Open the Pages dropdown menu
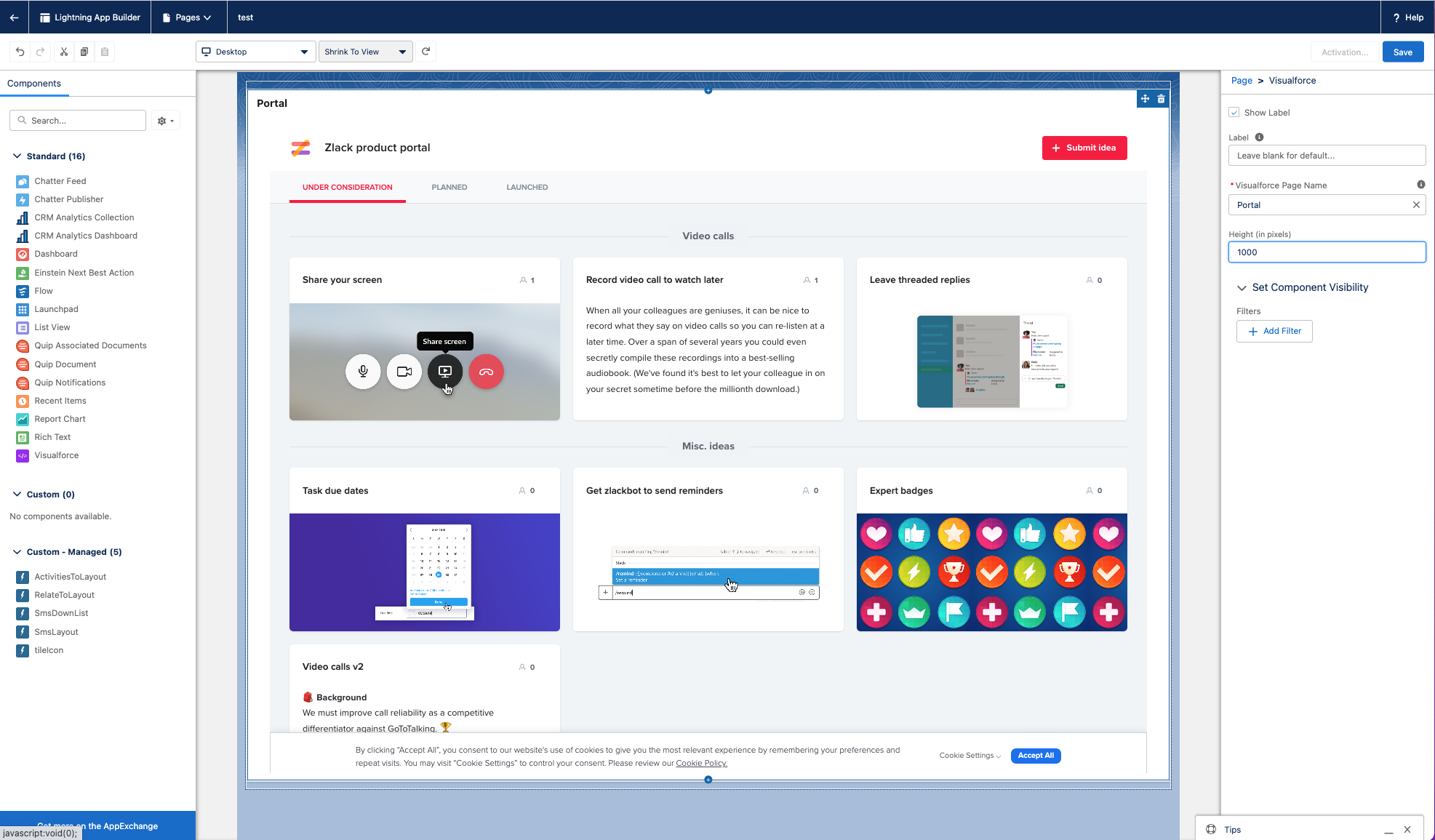This screenshot has height=840, width=1435. coord(187,17)
